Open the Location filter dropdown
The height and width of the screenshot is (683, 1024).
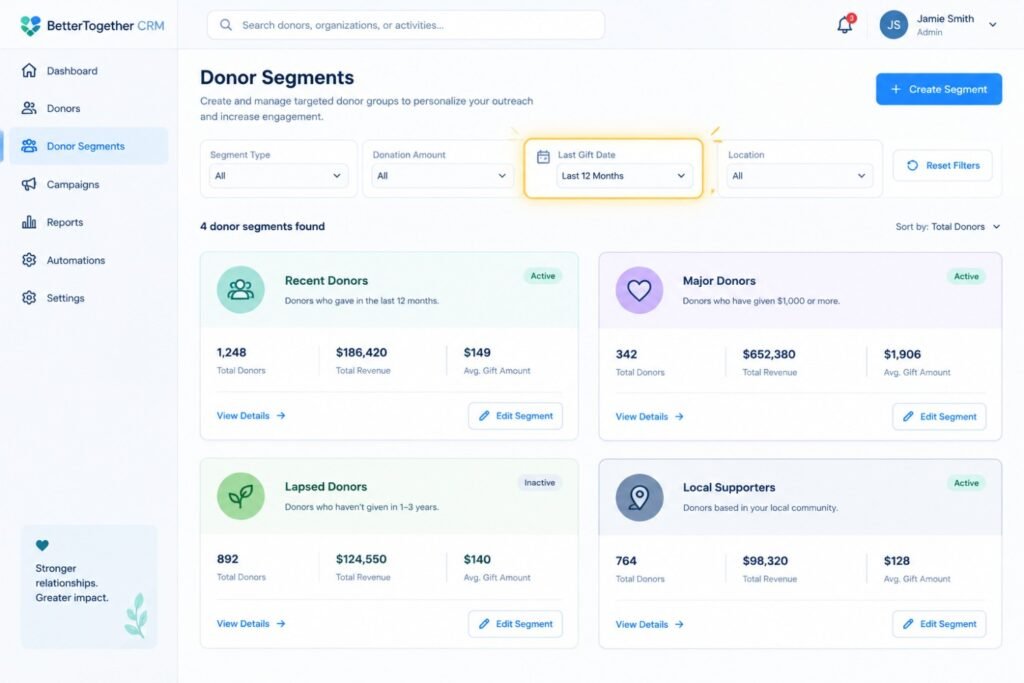click(799, 176)
